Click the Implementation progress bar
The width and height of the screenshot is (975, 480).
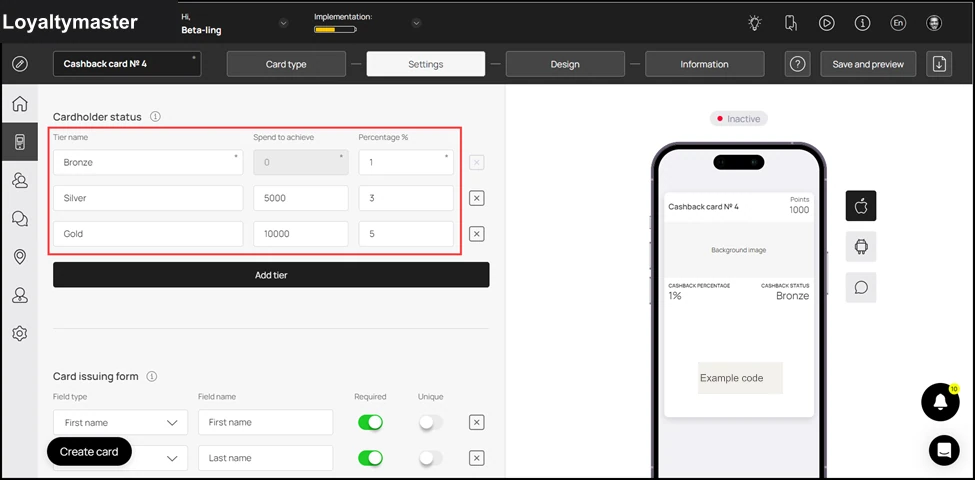[x=335, y=29]
